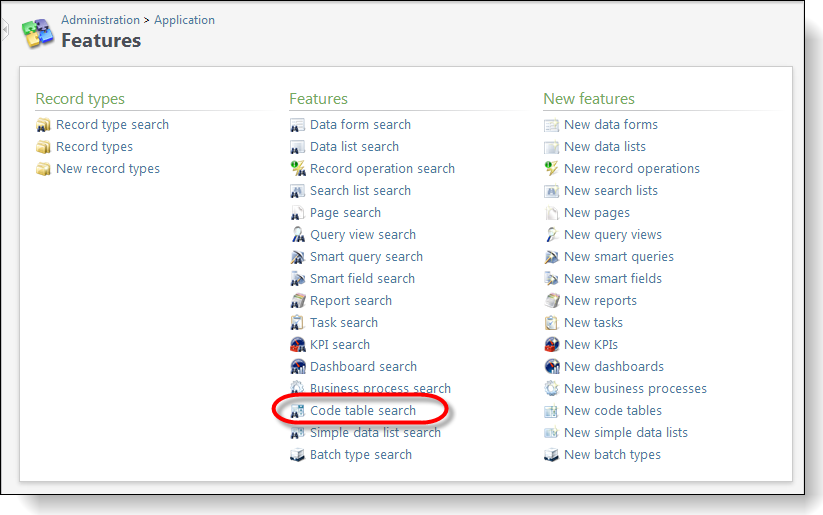Select the Query view search link
Screen dimensions: 823x515
(362, 235)
